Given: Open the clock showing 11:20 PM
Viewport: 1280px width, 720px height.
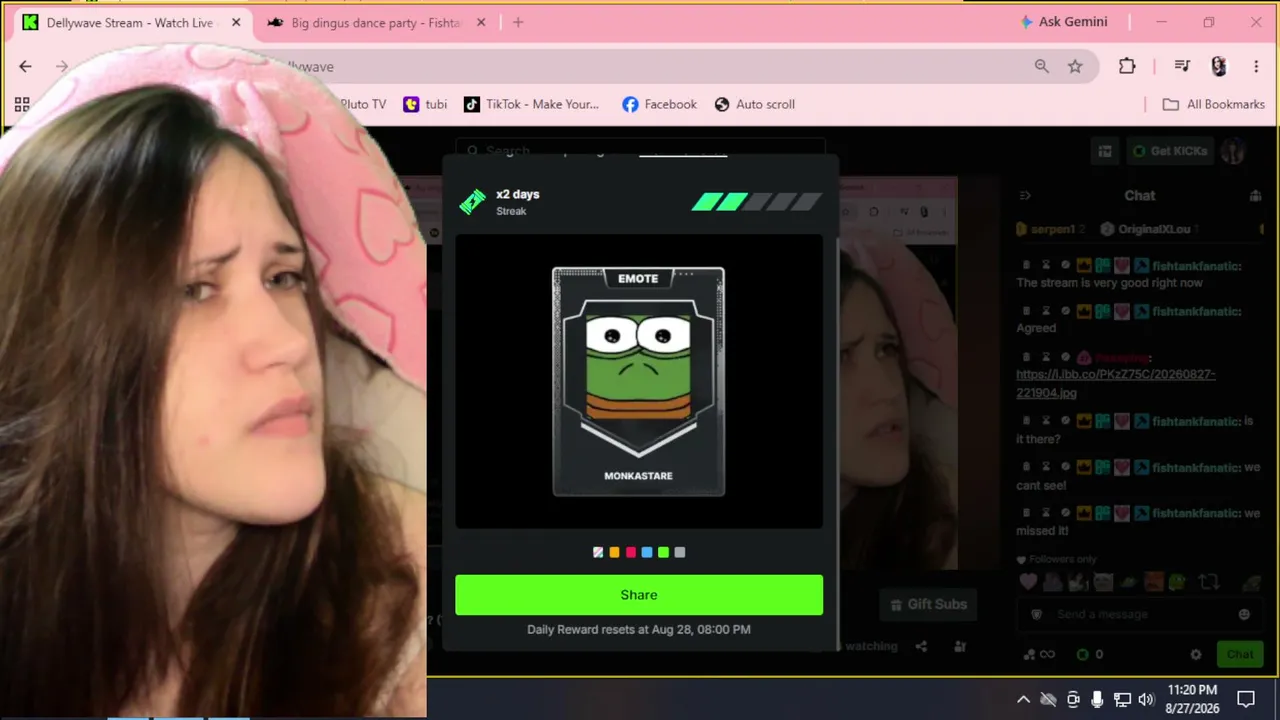Looking at the screenshot, I should coord(1192,699).
